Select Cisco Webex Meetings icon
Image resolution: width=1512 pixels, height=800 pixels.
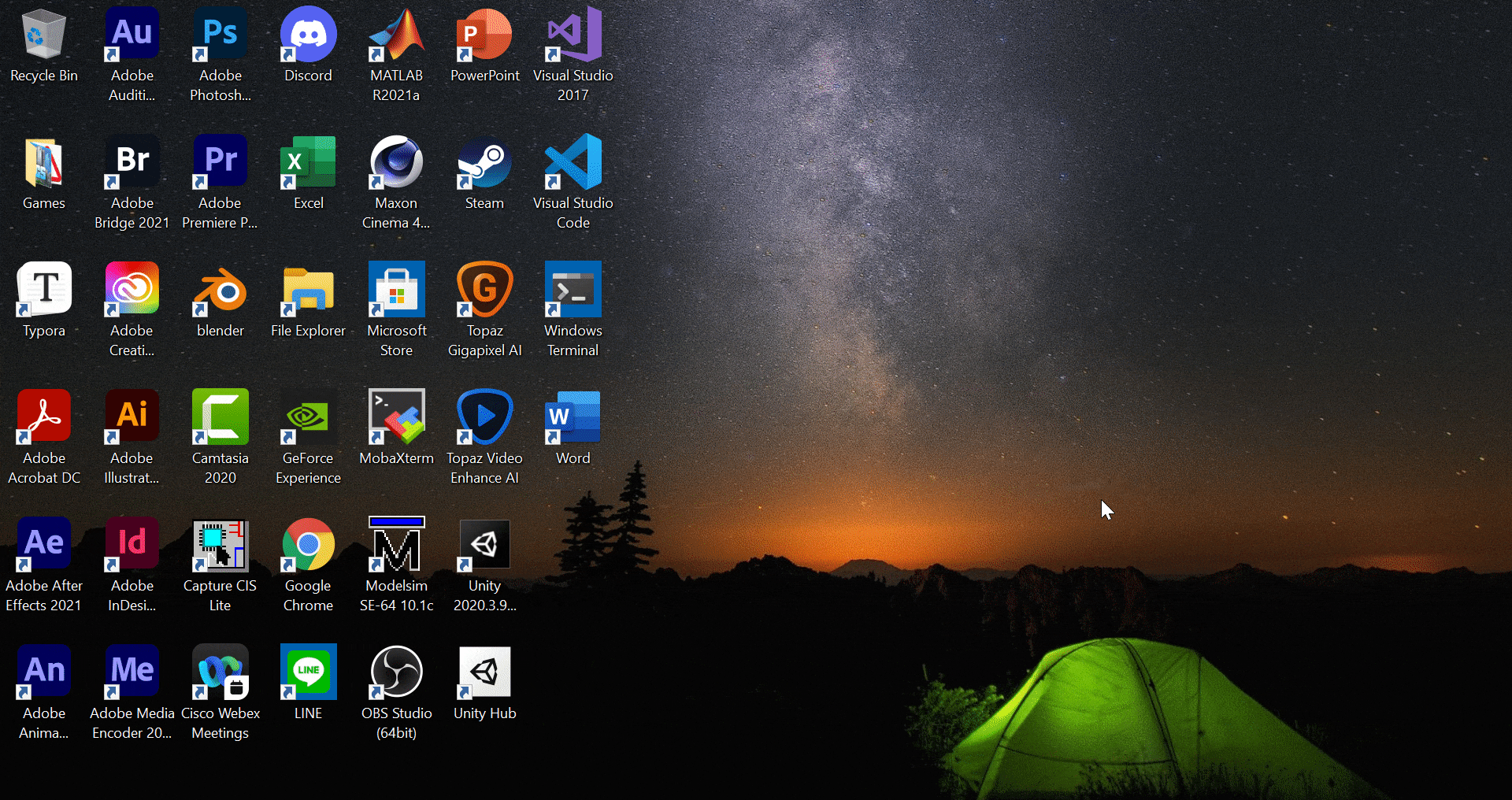coord(220,672)
